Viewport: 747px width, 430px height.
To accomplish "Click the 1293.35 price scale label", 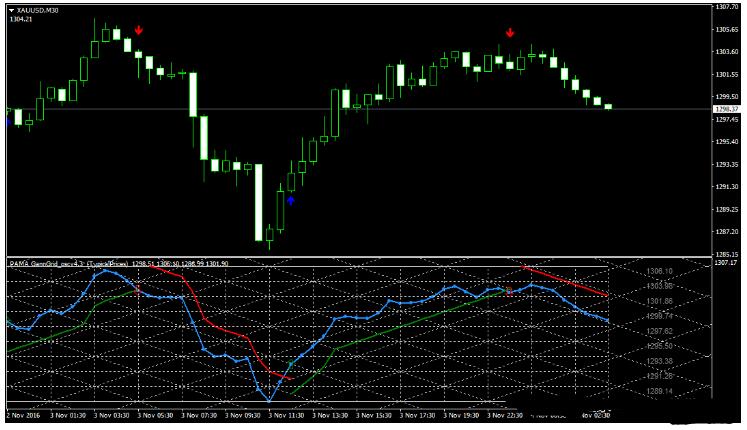I will [727, 164].
